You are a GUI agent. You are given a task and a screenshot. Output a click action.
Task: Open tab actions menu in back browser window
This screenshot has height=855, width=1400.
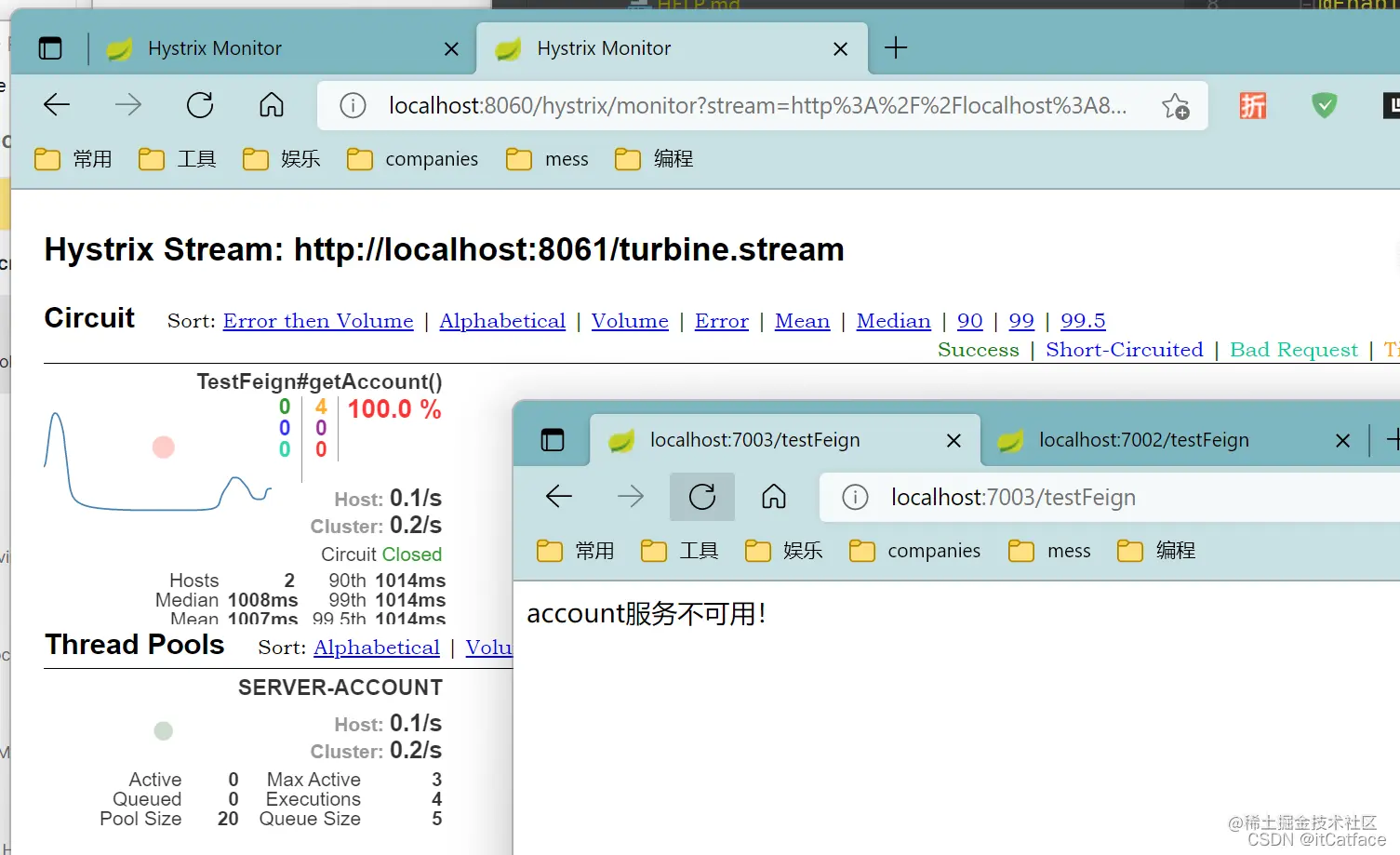[x=50, y=48]
